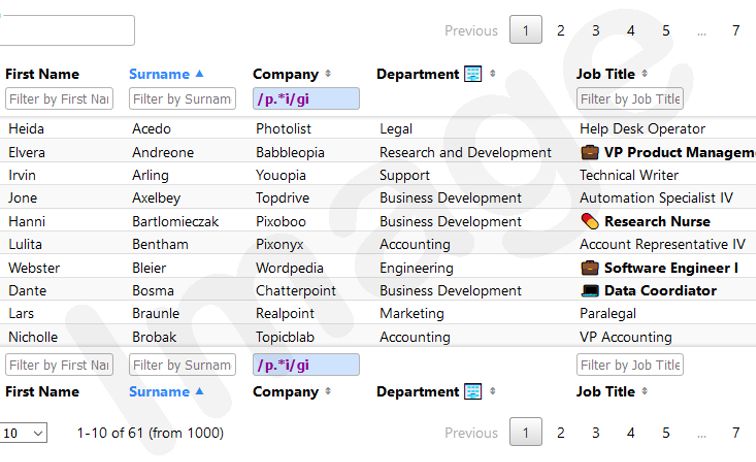Click page 5 in bottom pagination

(666, 433)
